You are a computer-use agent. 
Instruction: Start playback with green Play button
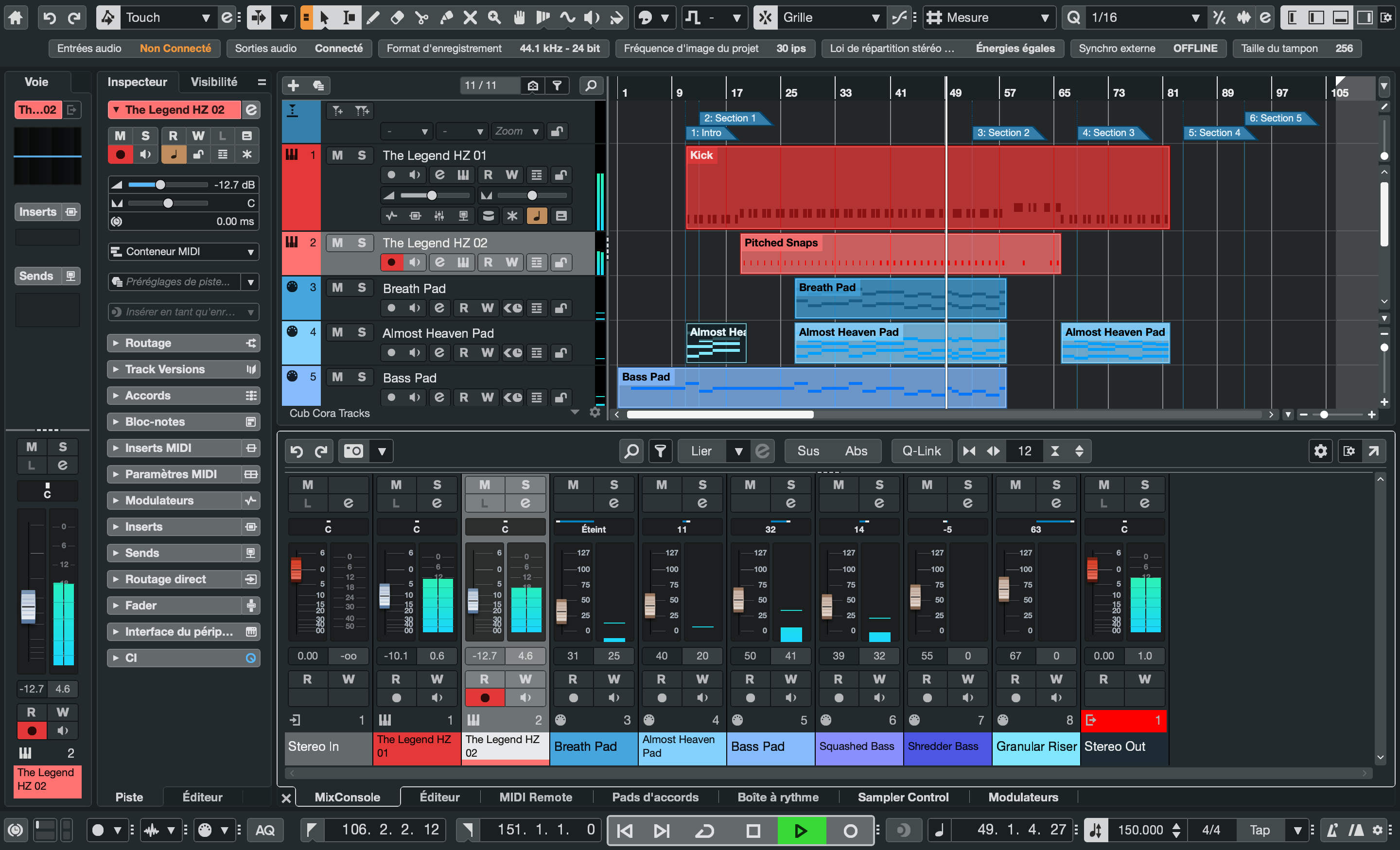801,831
